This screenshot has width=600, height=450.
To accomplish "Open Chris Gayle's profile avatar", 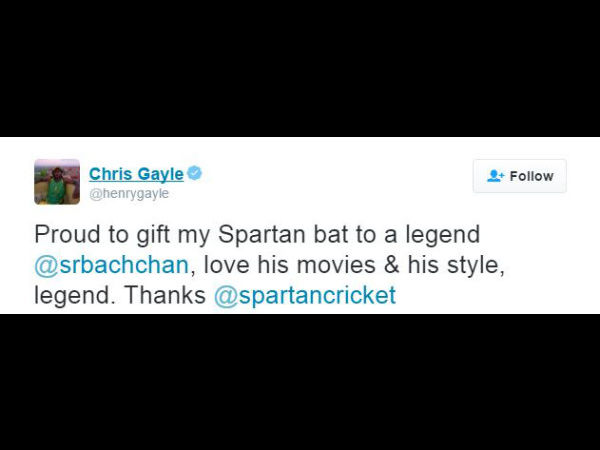I will (x=57, y=181).
